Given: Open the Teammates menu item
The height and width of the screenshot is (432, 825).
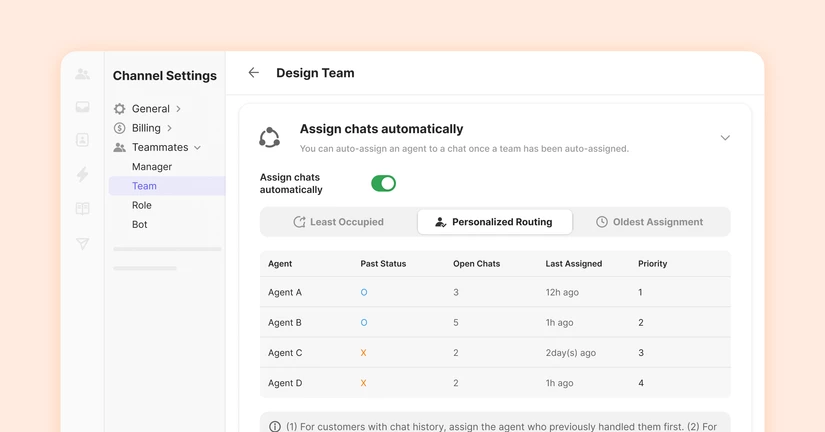Looking at the screenshot, I should pos(160,147).
